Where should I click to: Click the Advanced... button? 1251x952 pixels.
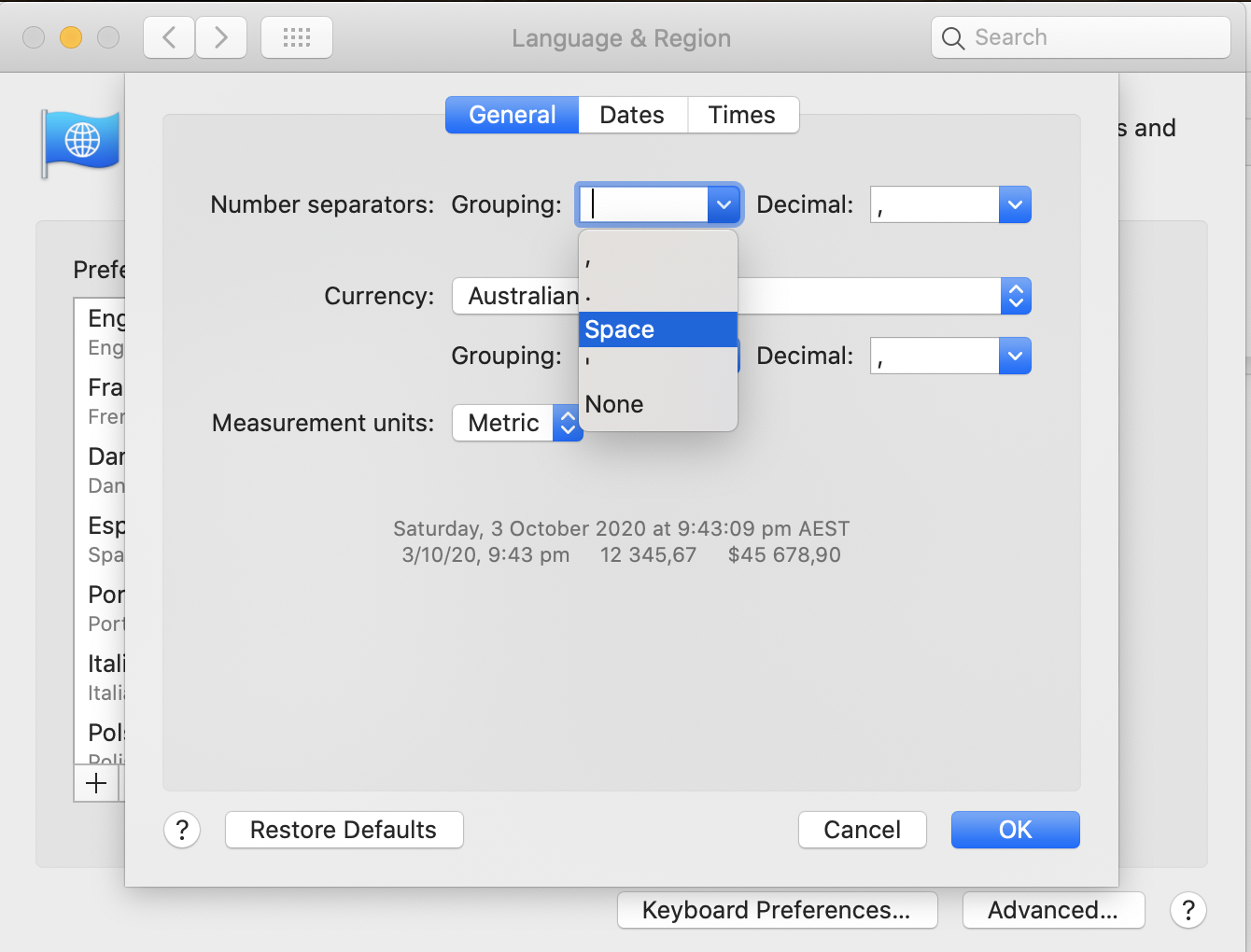1053,910
